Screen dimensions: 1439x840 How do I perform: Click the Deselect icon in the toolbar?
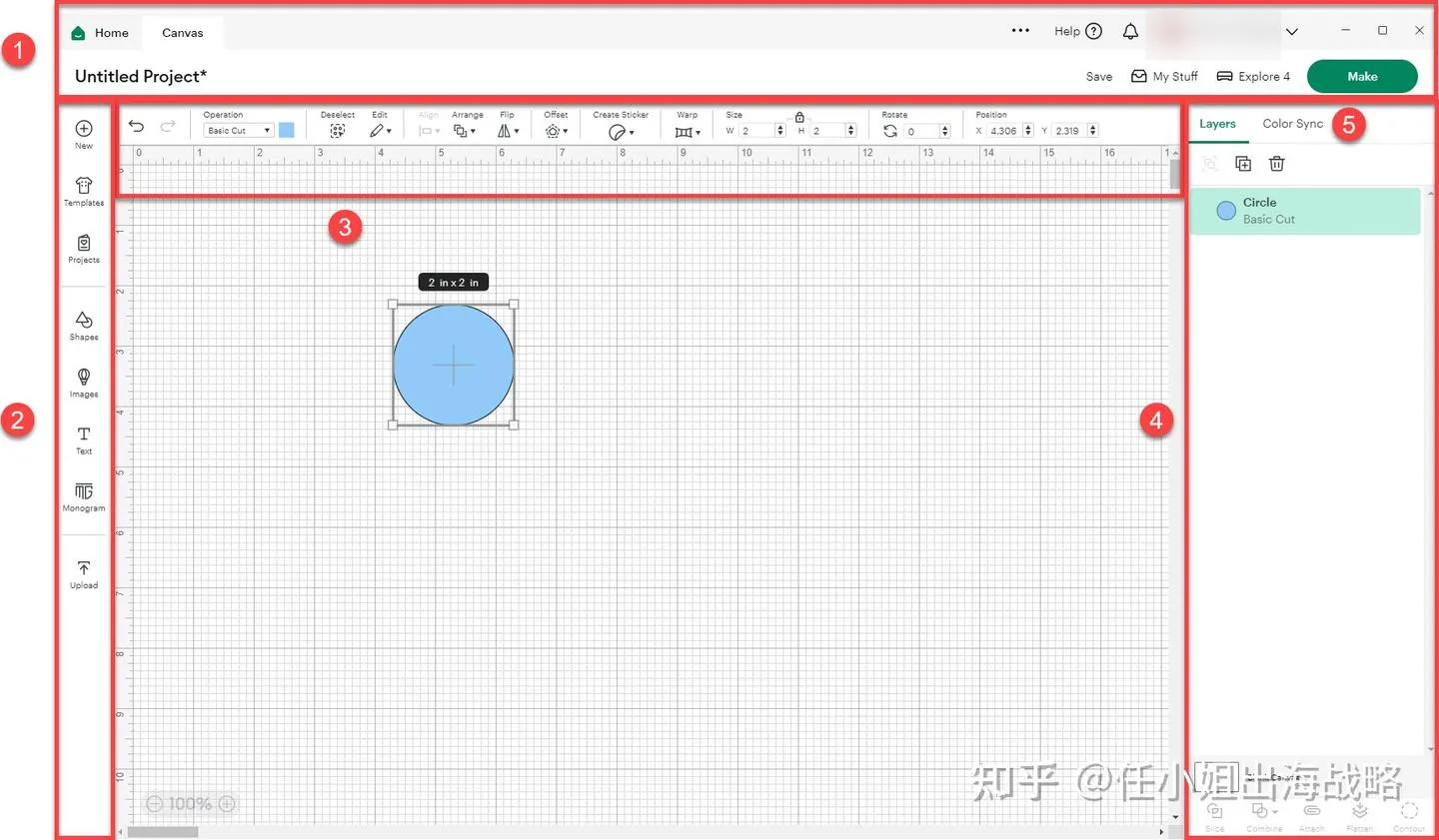(x=338, y=131)
